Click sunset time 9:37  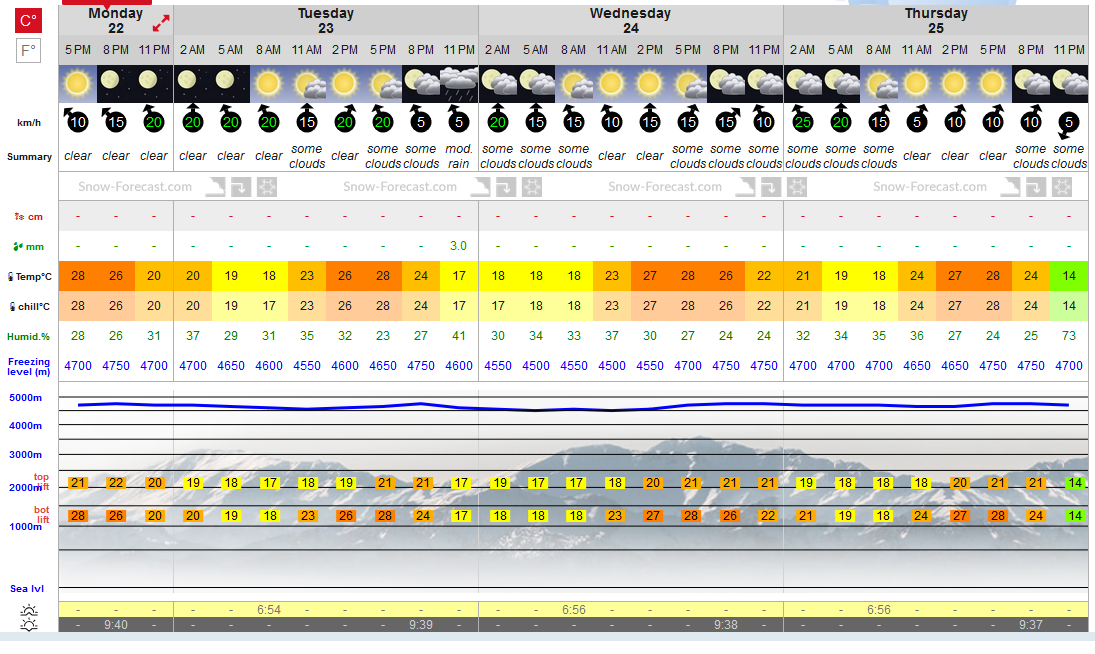pyautogui.click(x=1031, y=625)
